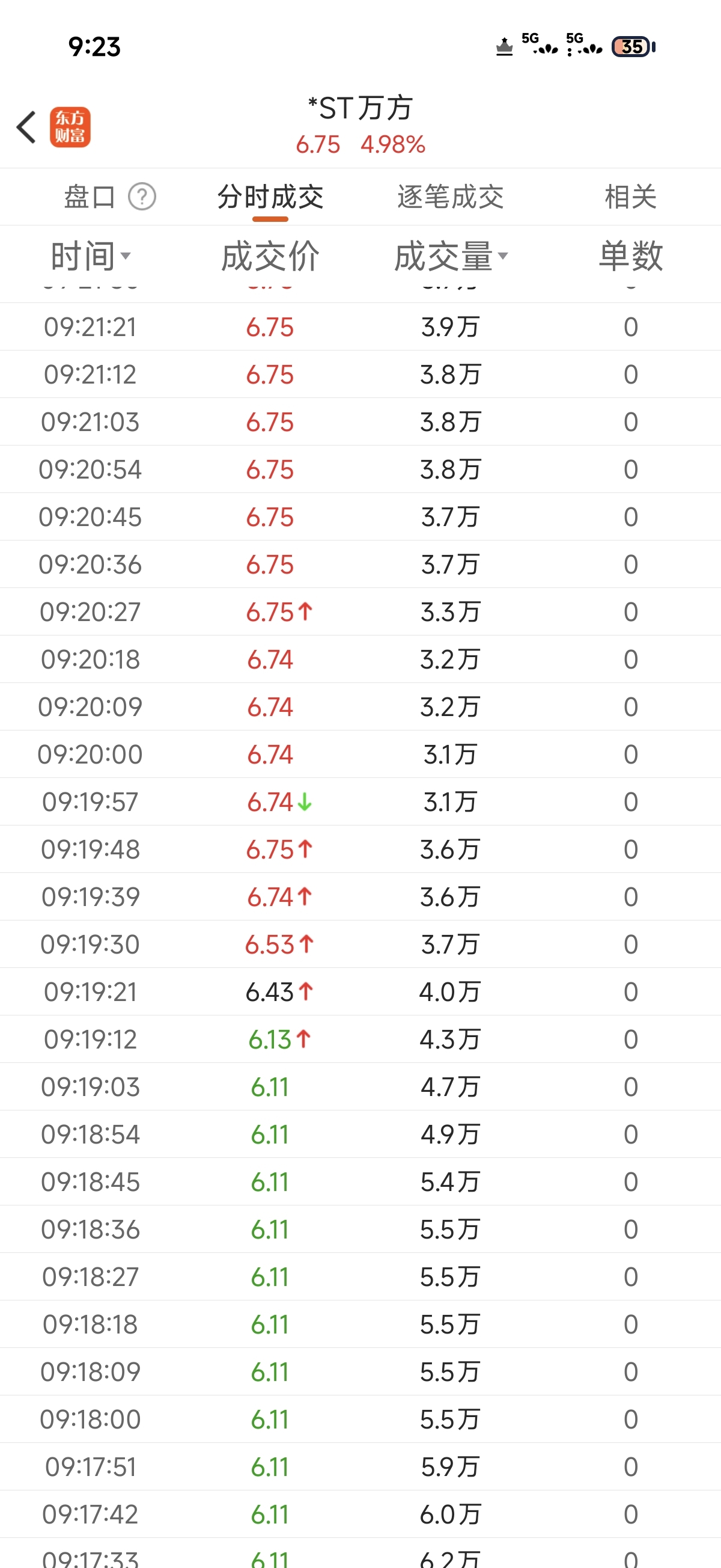Tap the green down arrow at 09:19:57
The height and width of the screenshot is (1568, 721).
click(305, 801)
